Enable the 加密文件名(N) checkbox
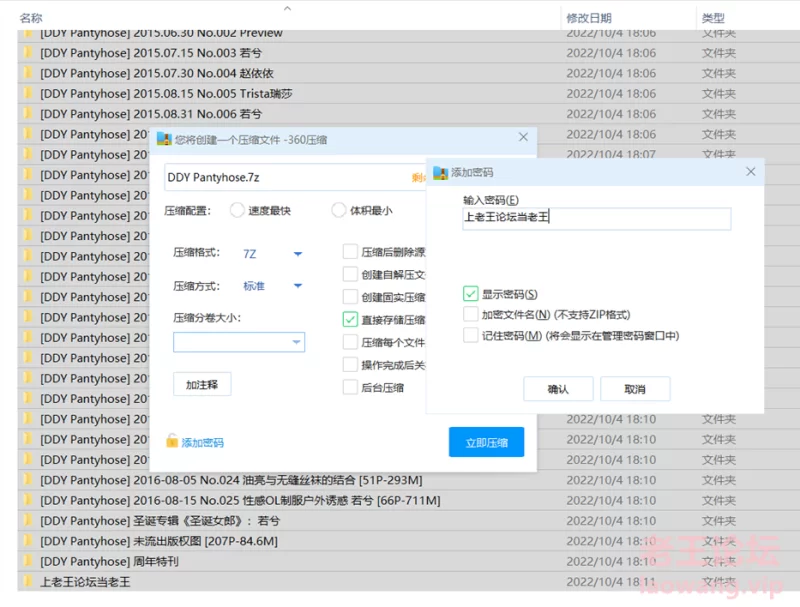 tap(470, 314)
